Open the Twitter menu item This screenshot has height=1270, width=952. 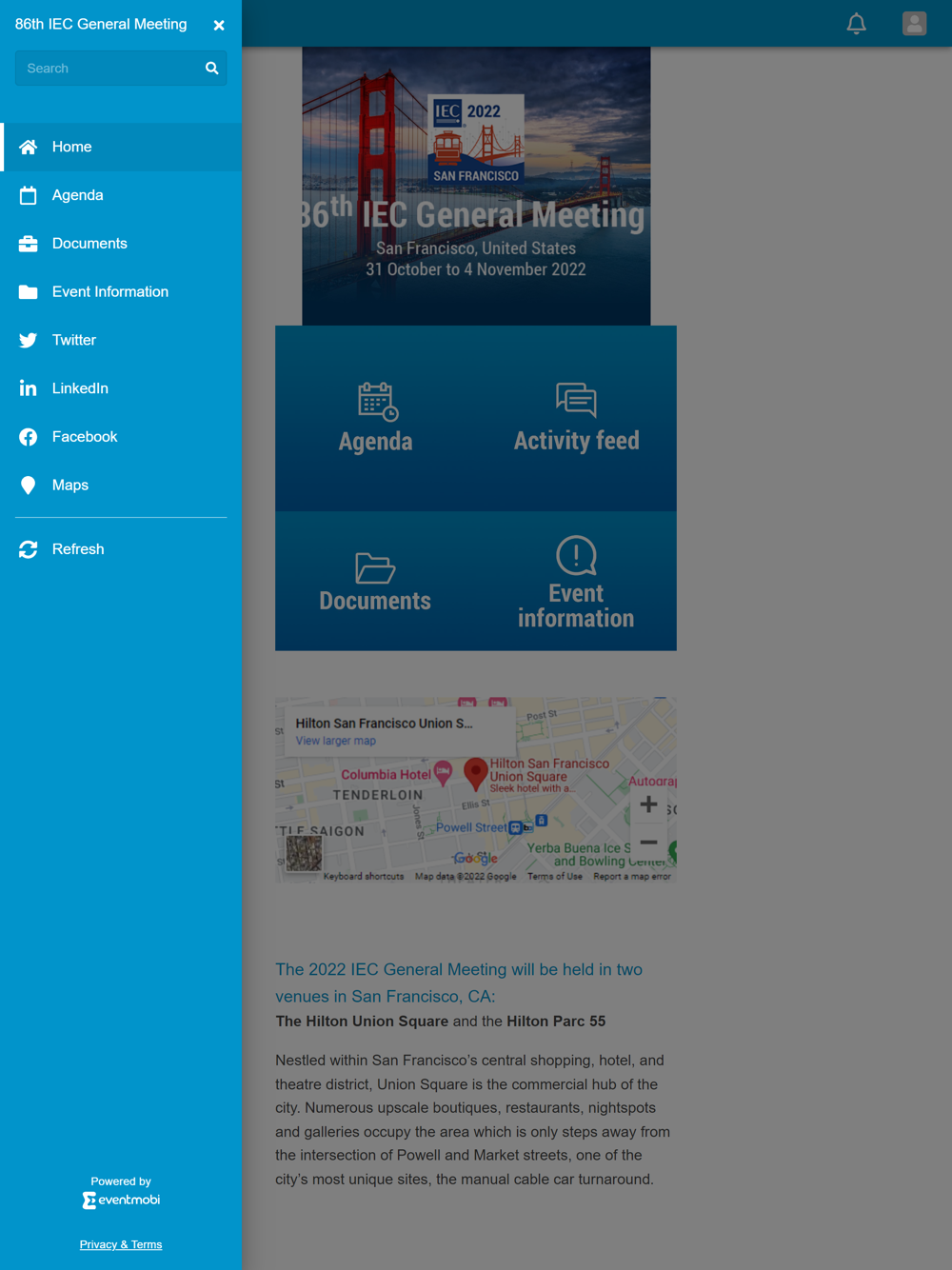pos(121,340)
